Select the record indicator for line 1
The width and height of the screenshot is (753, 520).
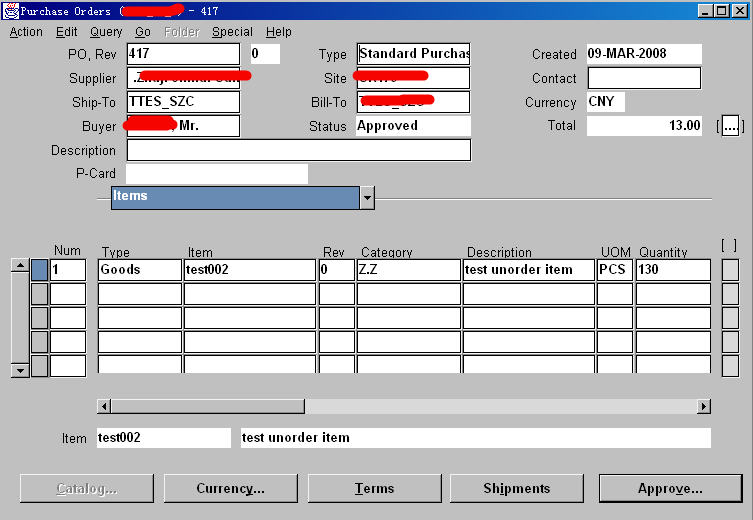pos(39,270)
